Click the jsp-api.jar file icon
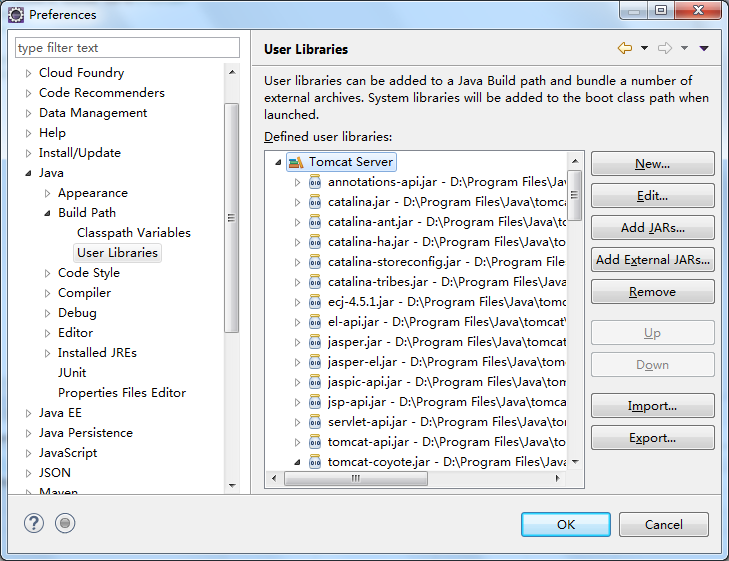 pyautogui.click(x=315, y=402)
